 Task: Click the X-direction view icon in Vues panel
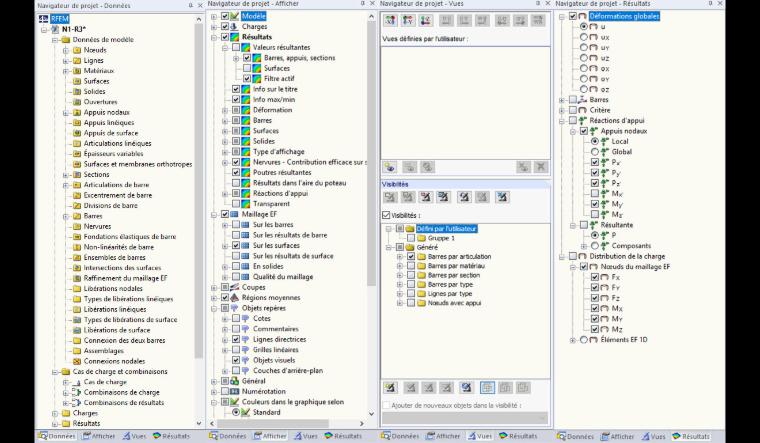(390, 20)
